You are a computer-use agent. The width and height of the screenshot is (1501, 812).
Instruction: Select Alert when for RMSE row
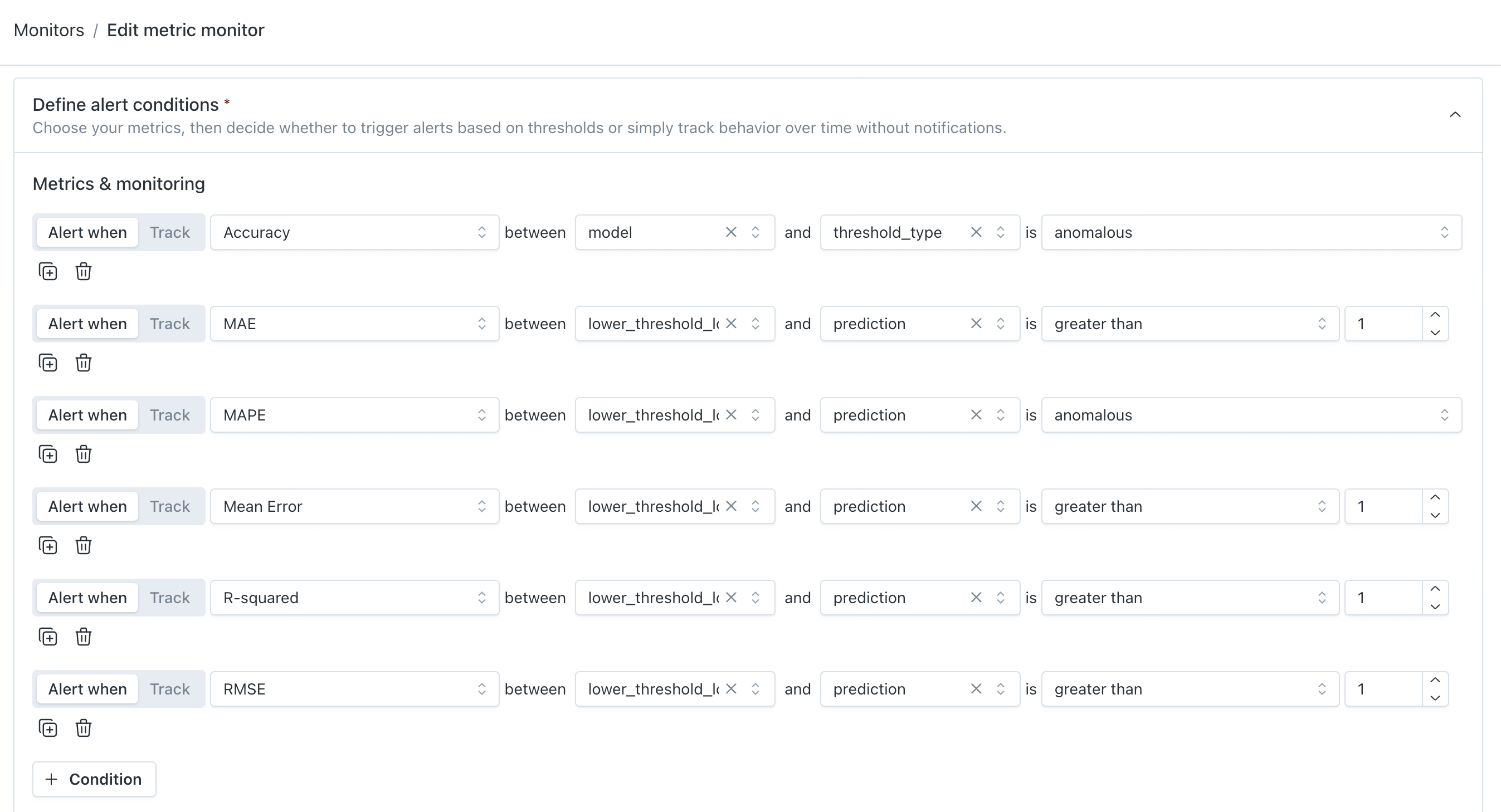87,689
